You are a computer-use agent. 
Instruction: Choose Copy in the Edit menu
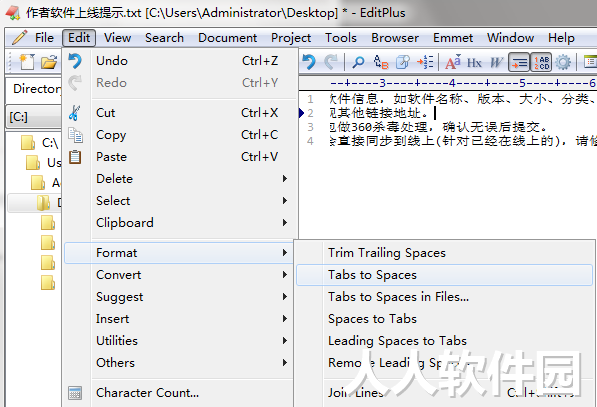(180, 135)
